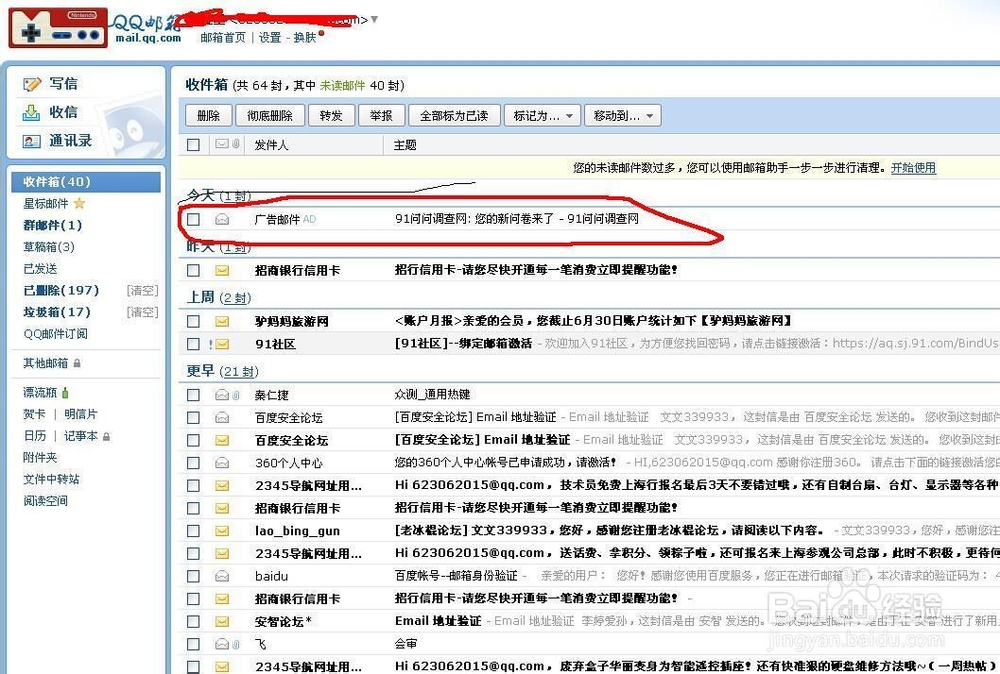This screenshot has width=1000, height=674.
Task: Click the 举报 button
Action: 381,116
